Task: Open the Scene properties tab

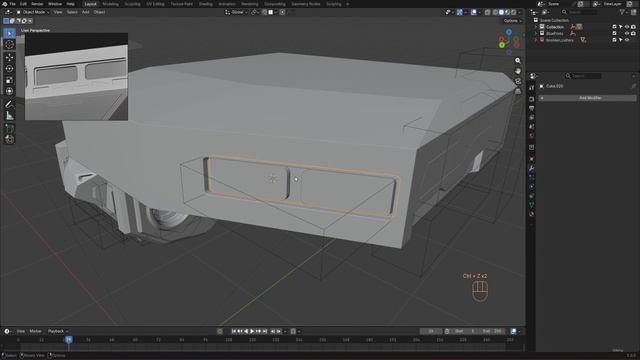Action: pos(531,127)
